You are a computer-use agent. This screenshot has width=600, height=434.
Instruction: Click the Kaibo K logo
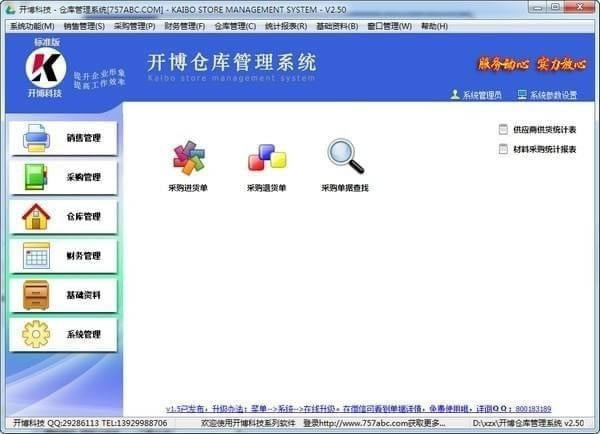pos(46,68)
